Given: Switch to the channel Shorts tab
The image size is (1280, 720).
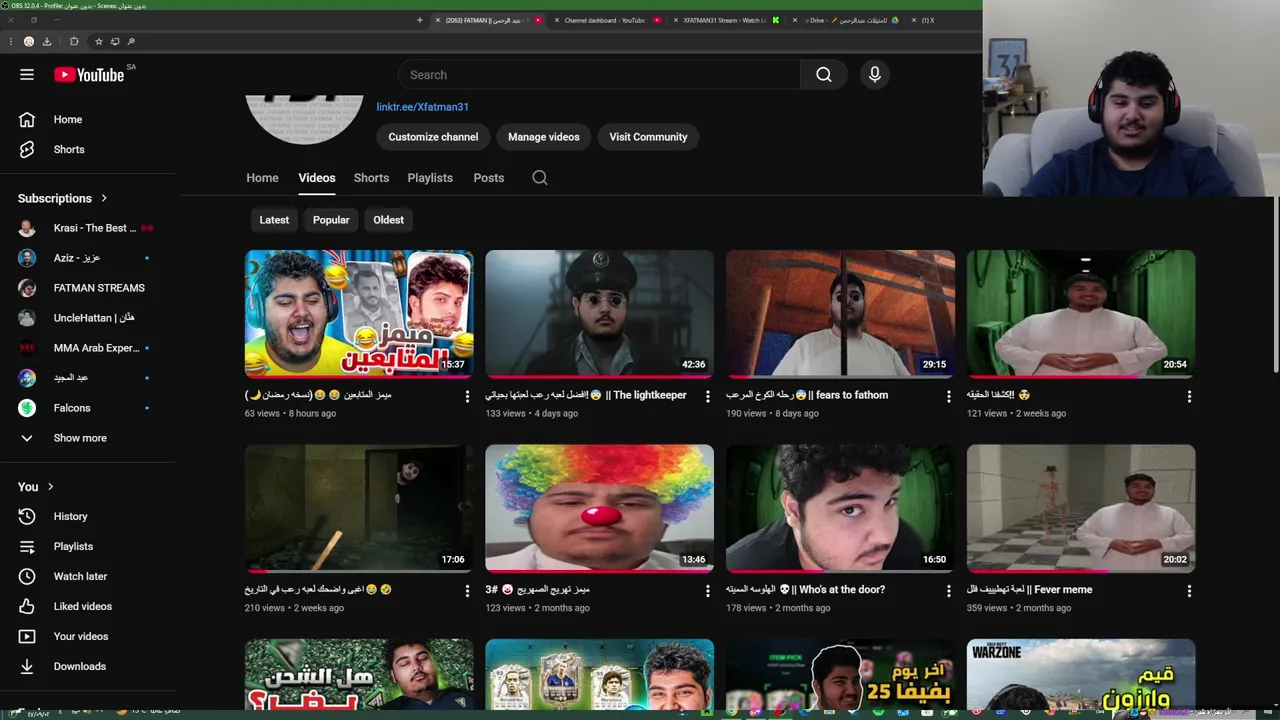Looking at the screenshot, I should point(371,178).
